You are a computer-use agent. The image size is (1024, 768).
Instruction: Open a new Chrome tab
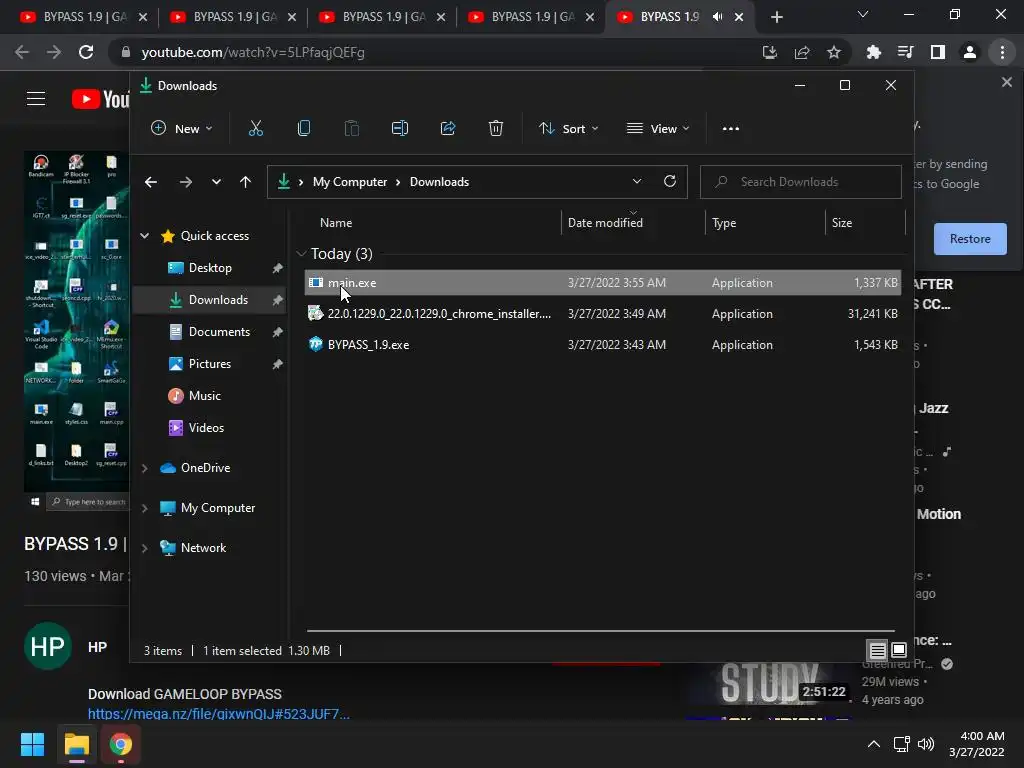[776, 17]
